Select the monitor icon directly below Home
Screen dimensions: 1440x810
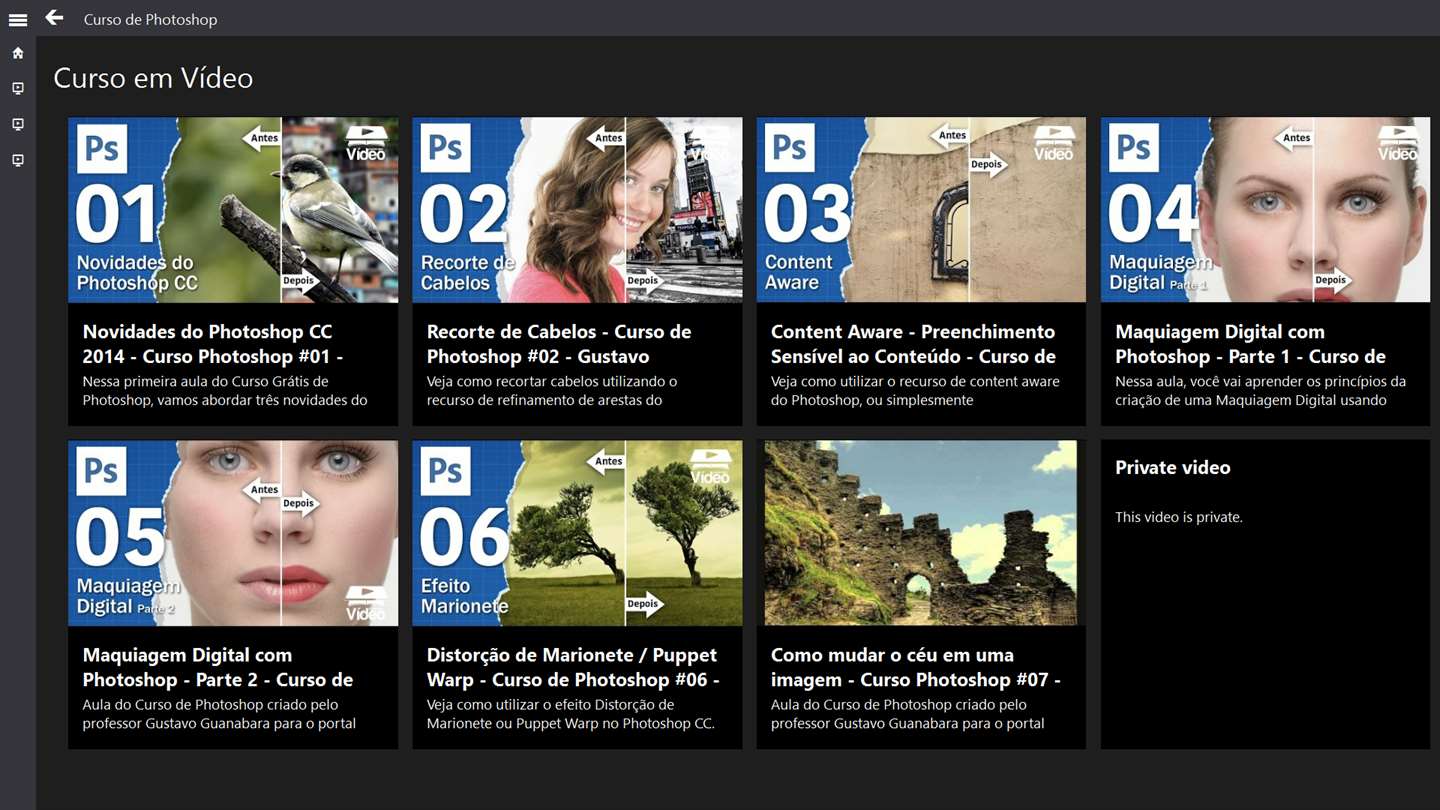(18, 89)
